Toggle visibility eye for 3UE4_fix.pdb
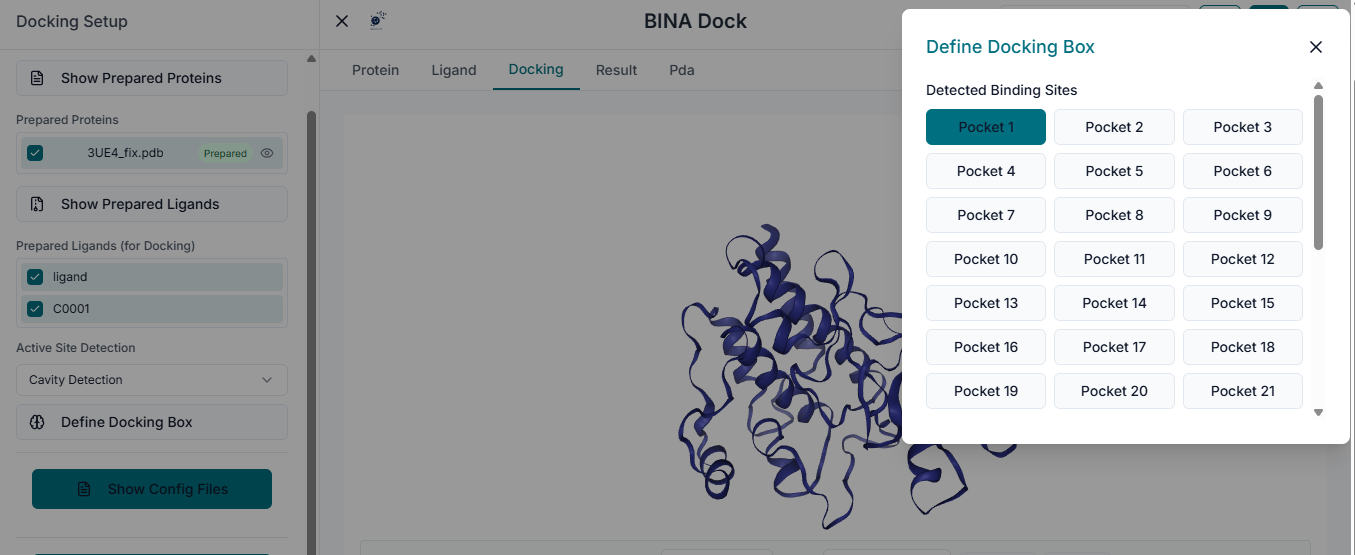The width and height of the screenshot is (1355, 555). pyautogui.click(x=267, y=153)
